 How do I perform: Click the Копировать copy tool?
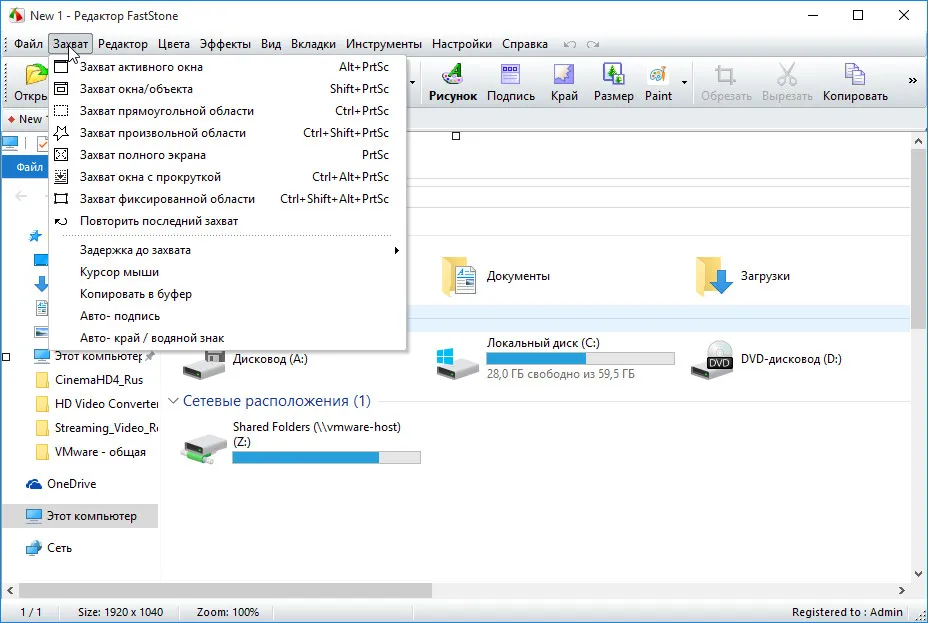pyautogui.click(x=855, y=82)
